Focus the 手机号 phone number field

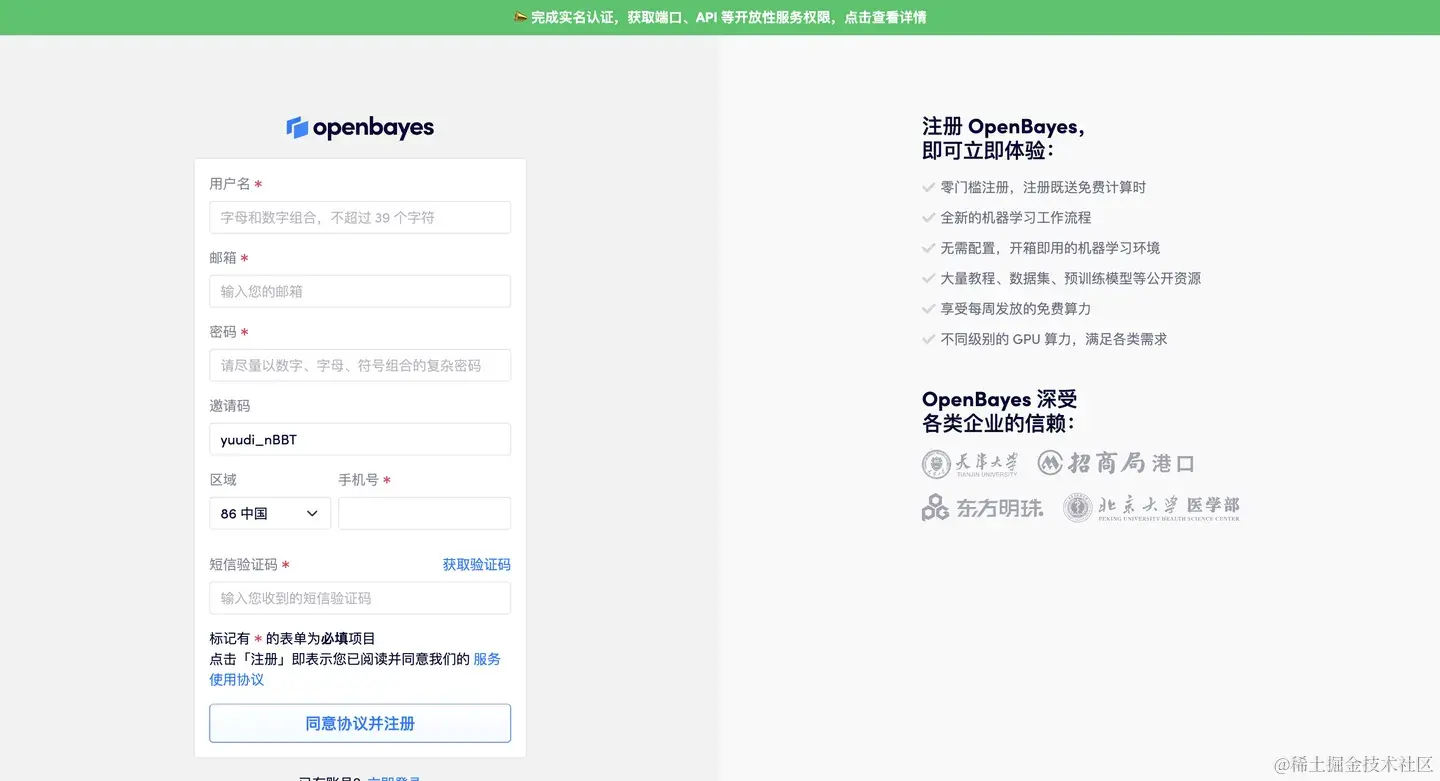click(x=424, y=513)
